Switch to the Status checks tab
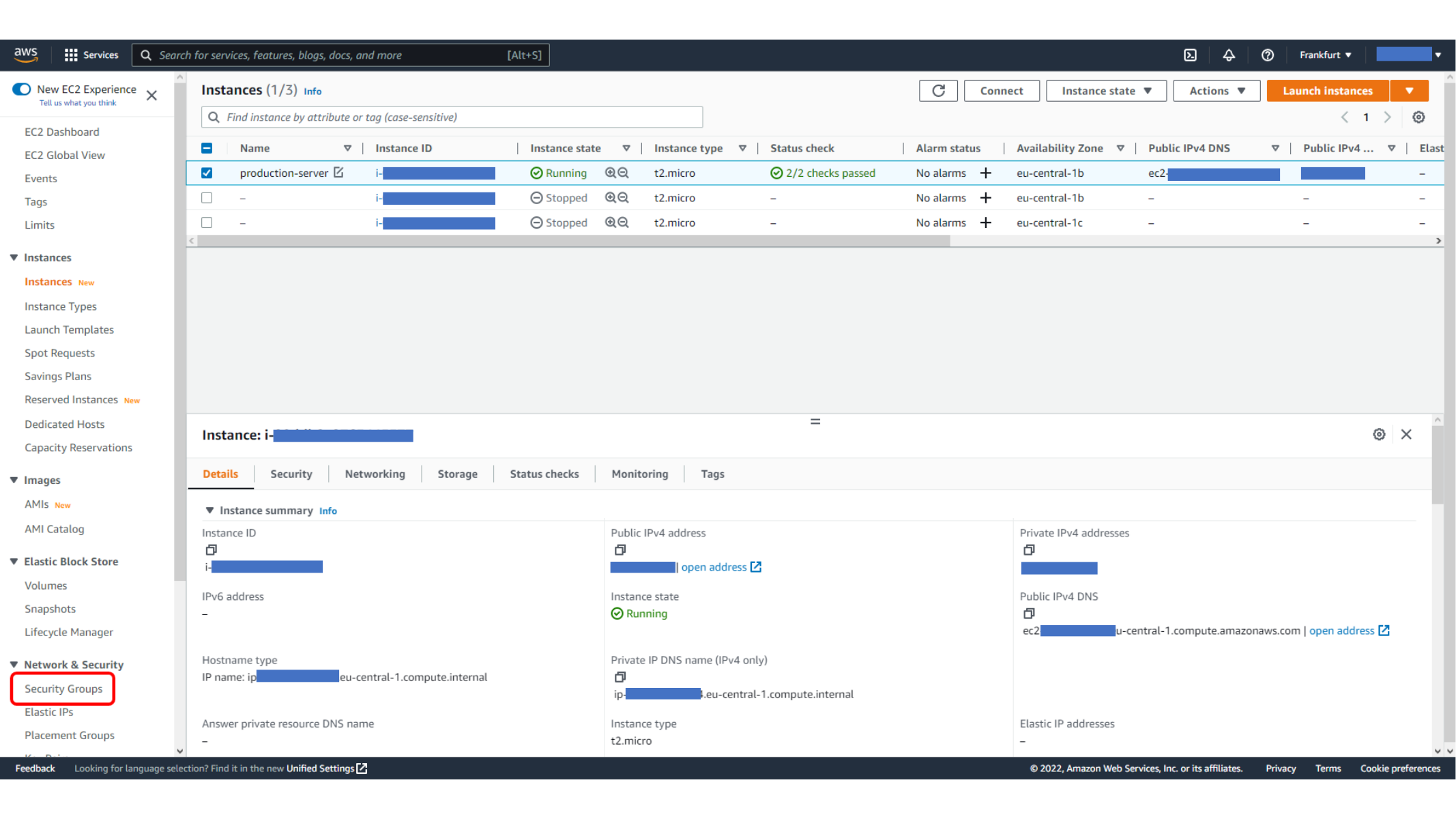This screenshot has width=1456, height=819. pyautogui.click(x=544, y=474)
